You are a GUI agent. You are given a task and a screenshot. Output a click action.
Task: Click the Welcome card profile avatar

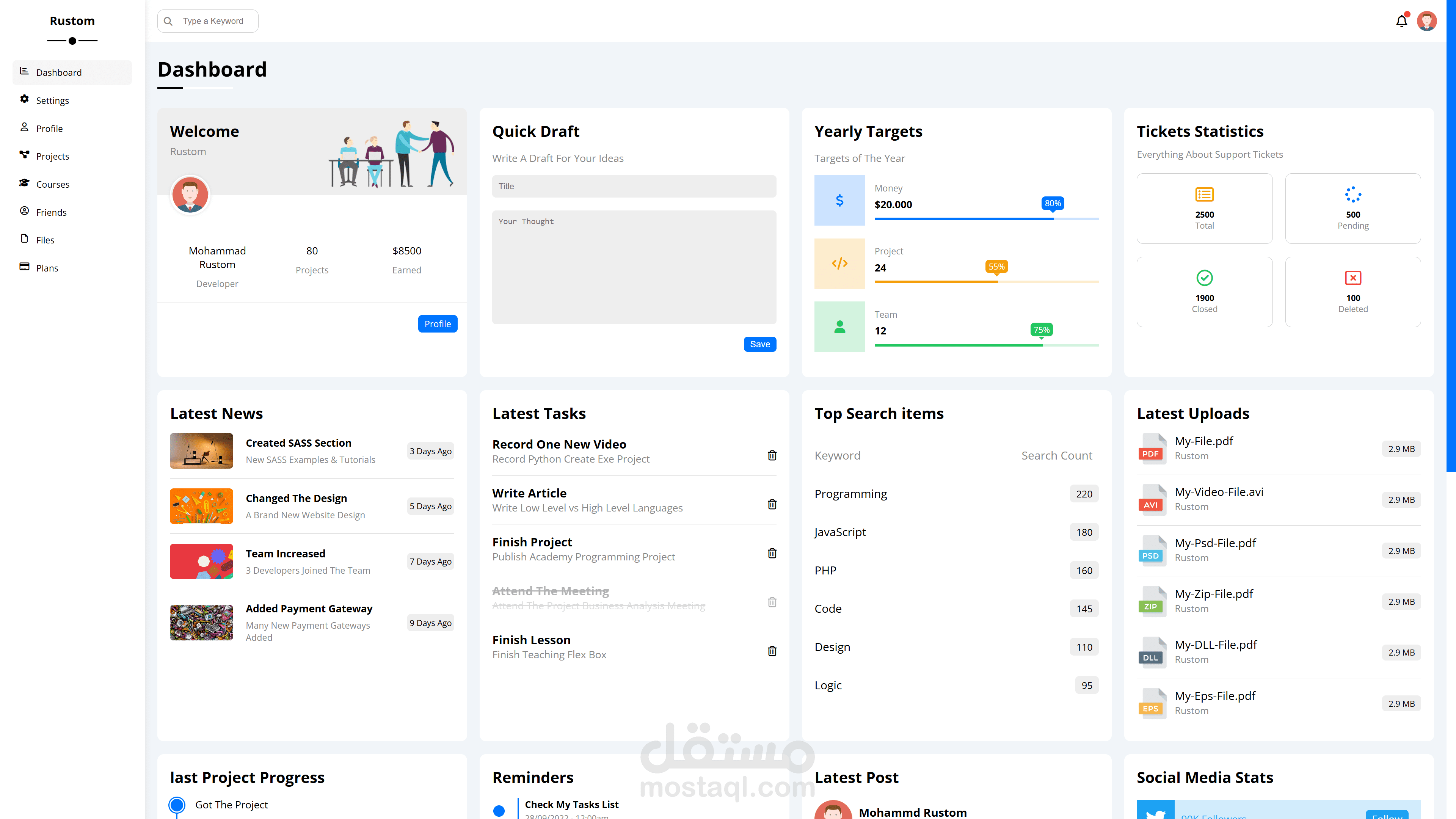tap(190, 195)
